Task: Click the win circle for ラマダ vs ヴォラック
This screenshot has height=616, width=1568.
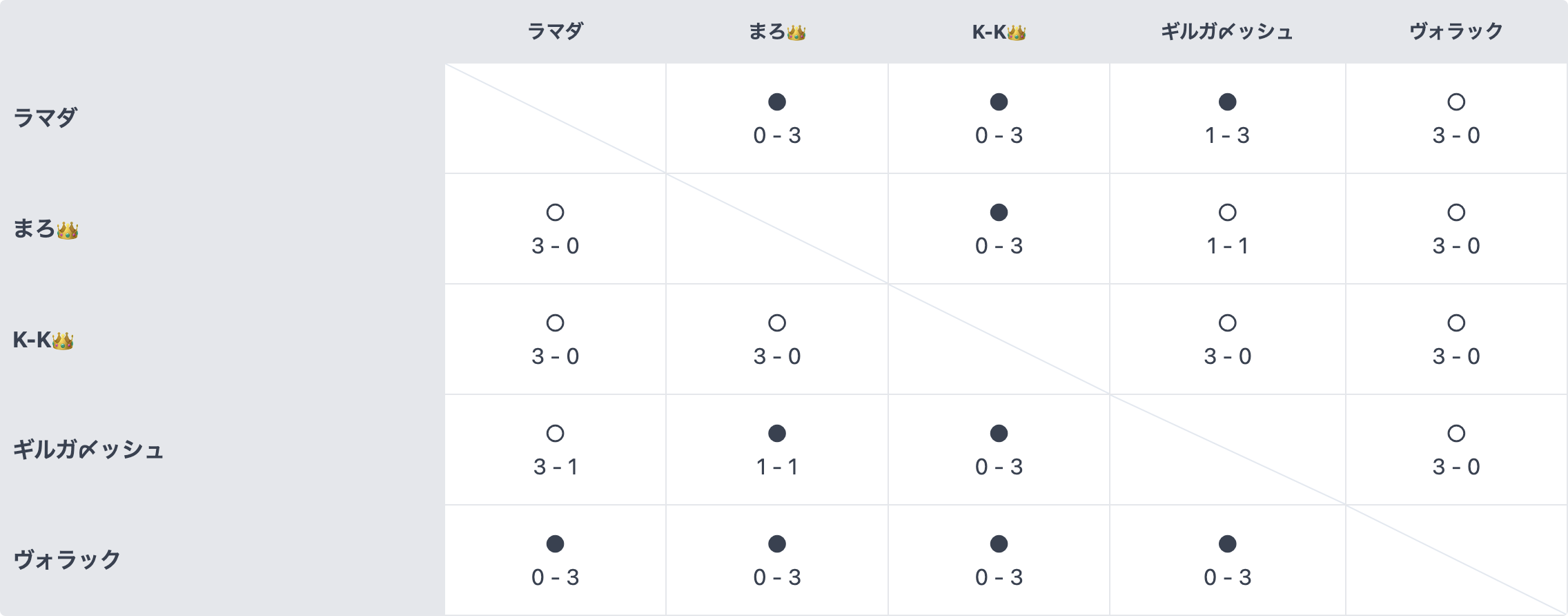Action: [1456, 102]
